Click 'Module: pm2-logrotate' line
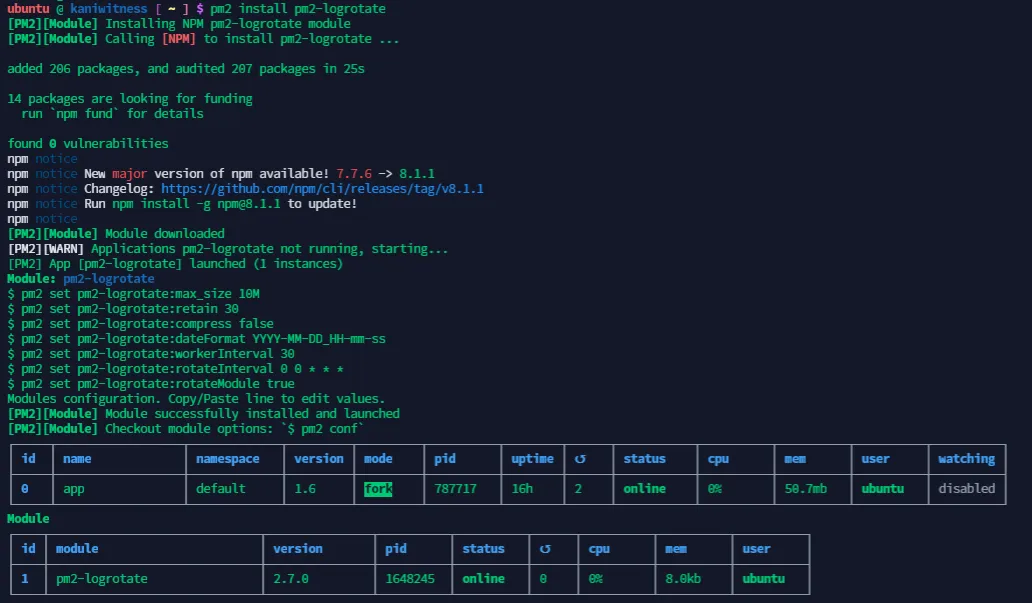The image size is (1032, 603). (x=81, y=278)
